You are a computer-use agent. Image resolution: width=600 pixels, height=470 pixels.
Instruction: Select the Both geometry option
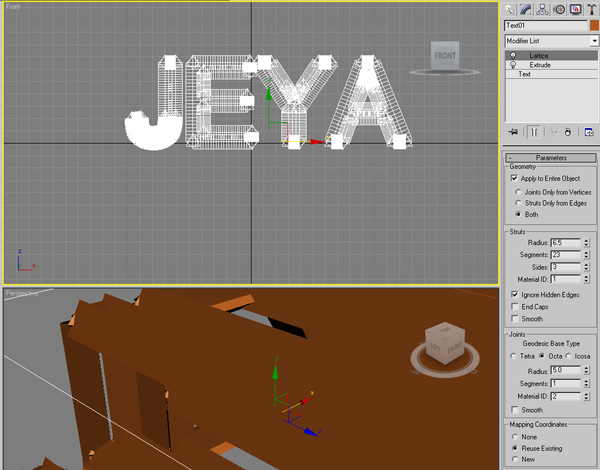pos(518,214)
